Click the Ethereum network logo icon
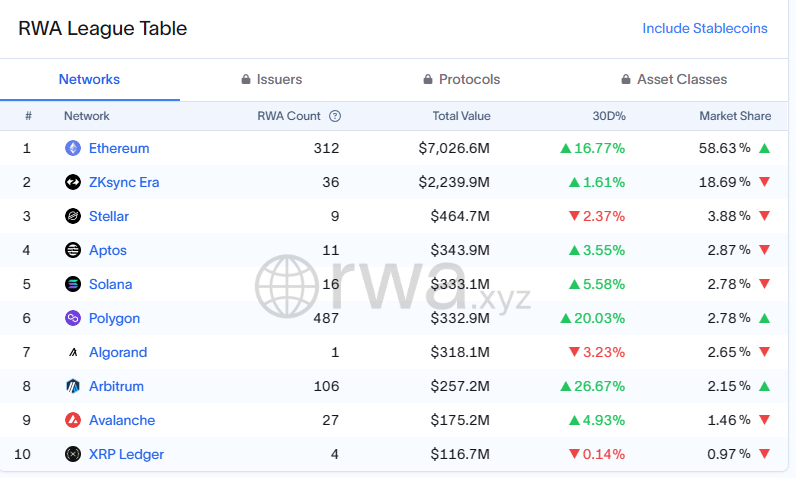Image resolution: width=796 pixels, height=478 pixels. (73, 148)
